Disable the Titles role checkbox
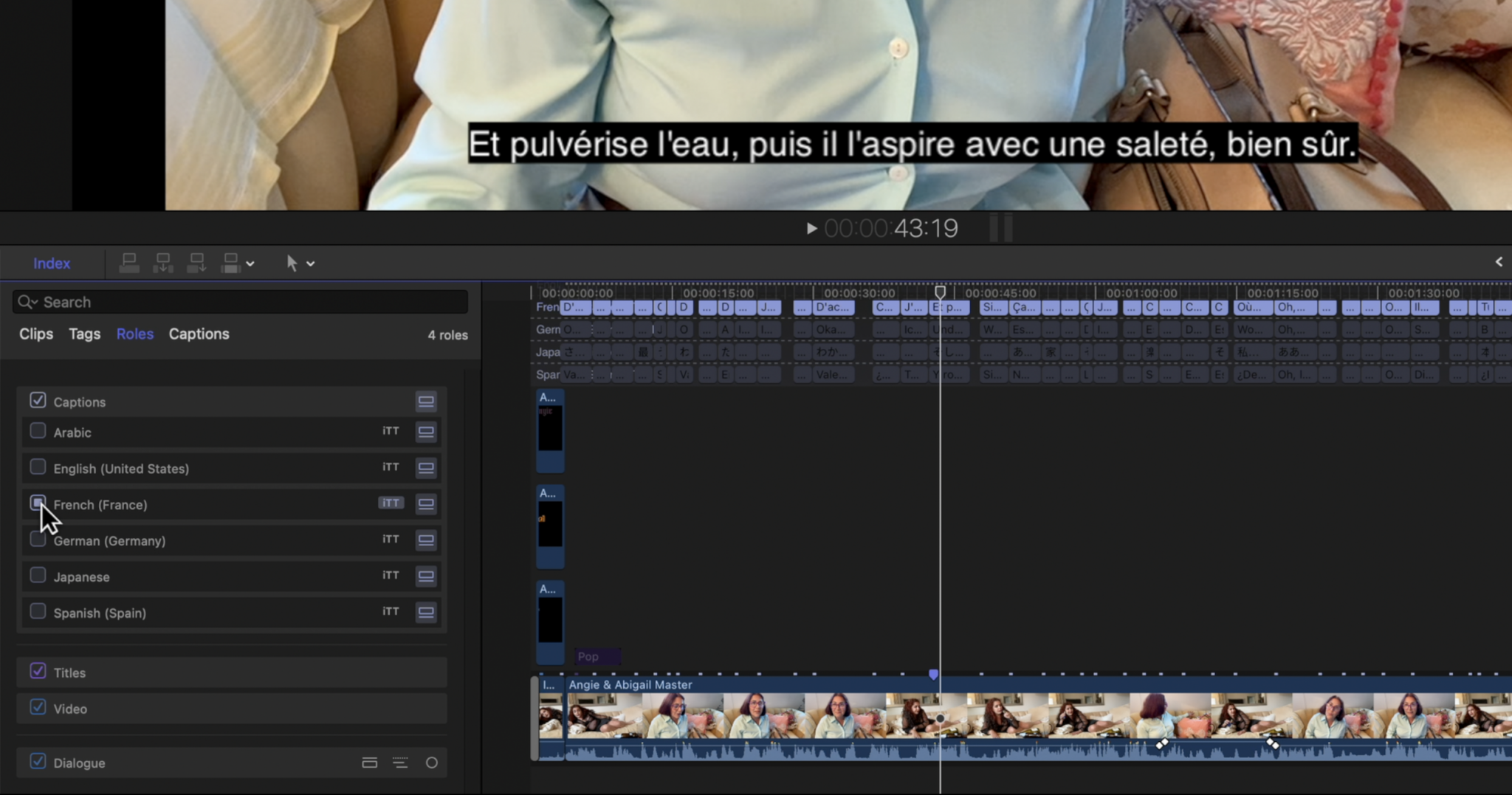This screenshot has height=795, width=1512. click(38, 672)
